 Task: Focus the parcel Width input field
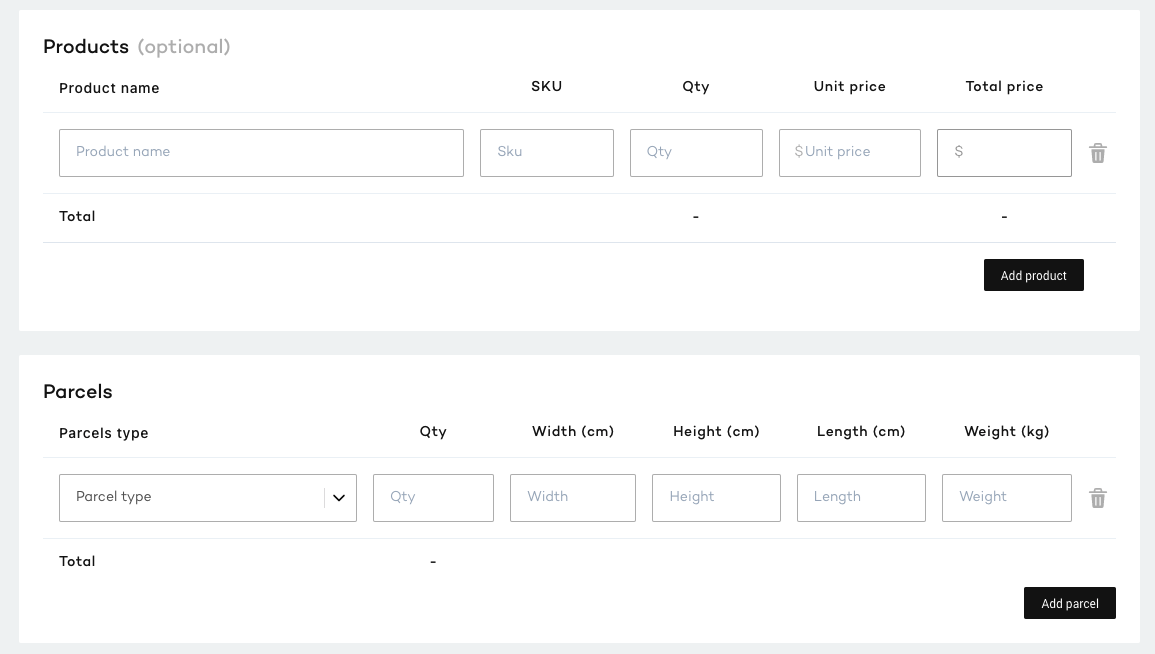tap(573, 498)
